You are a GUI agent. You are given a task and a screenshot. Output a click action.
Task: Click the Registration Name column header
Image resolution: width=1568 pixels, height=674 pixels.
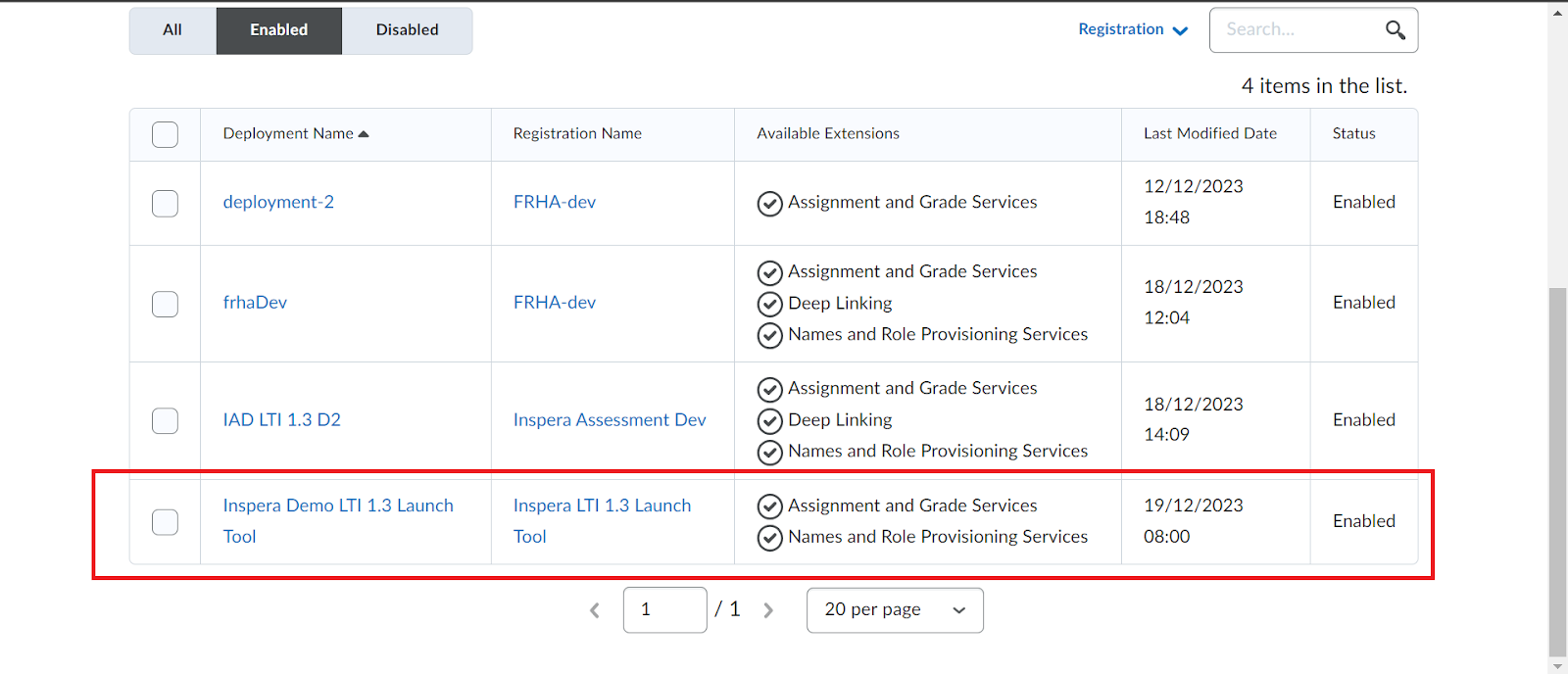point(577,133)
